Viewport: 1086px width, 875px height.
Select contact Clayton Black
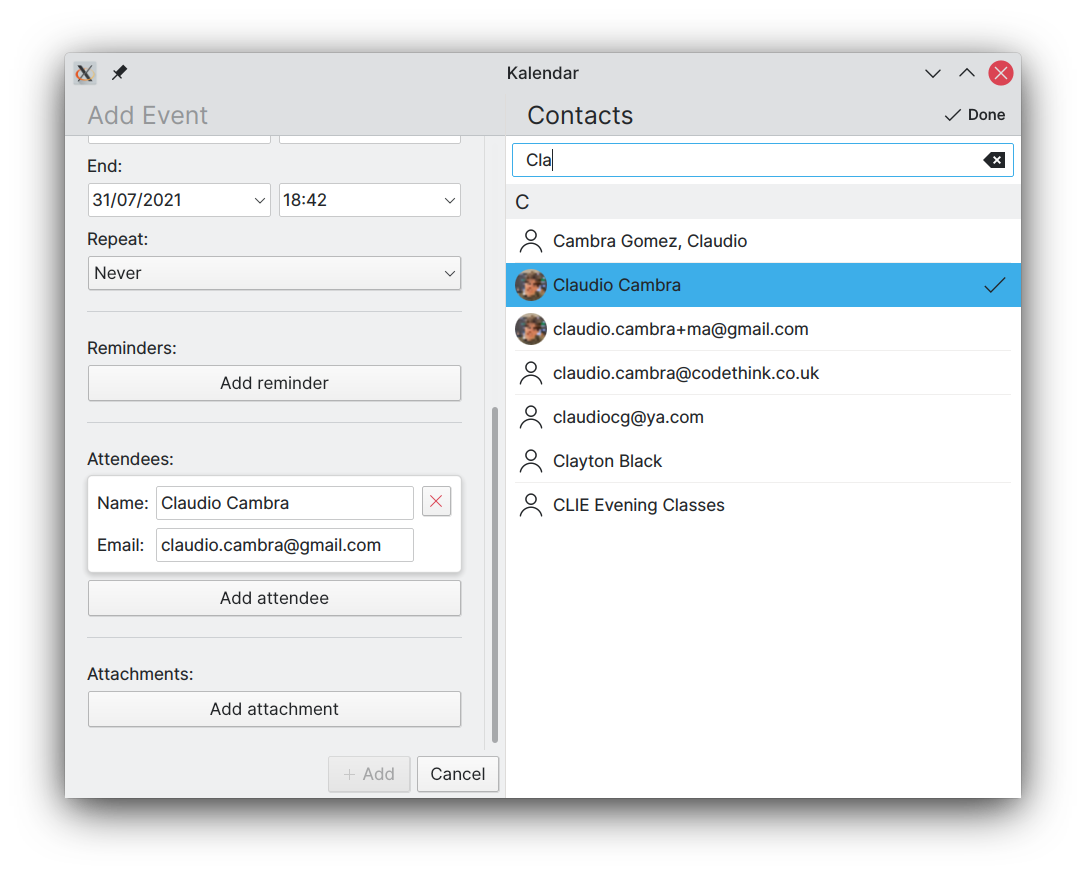763,461
